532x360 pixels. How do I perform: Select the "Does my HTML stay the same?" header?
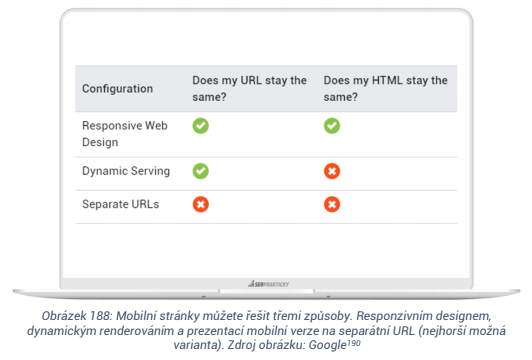pyautogui.click(x=385, y=89)
